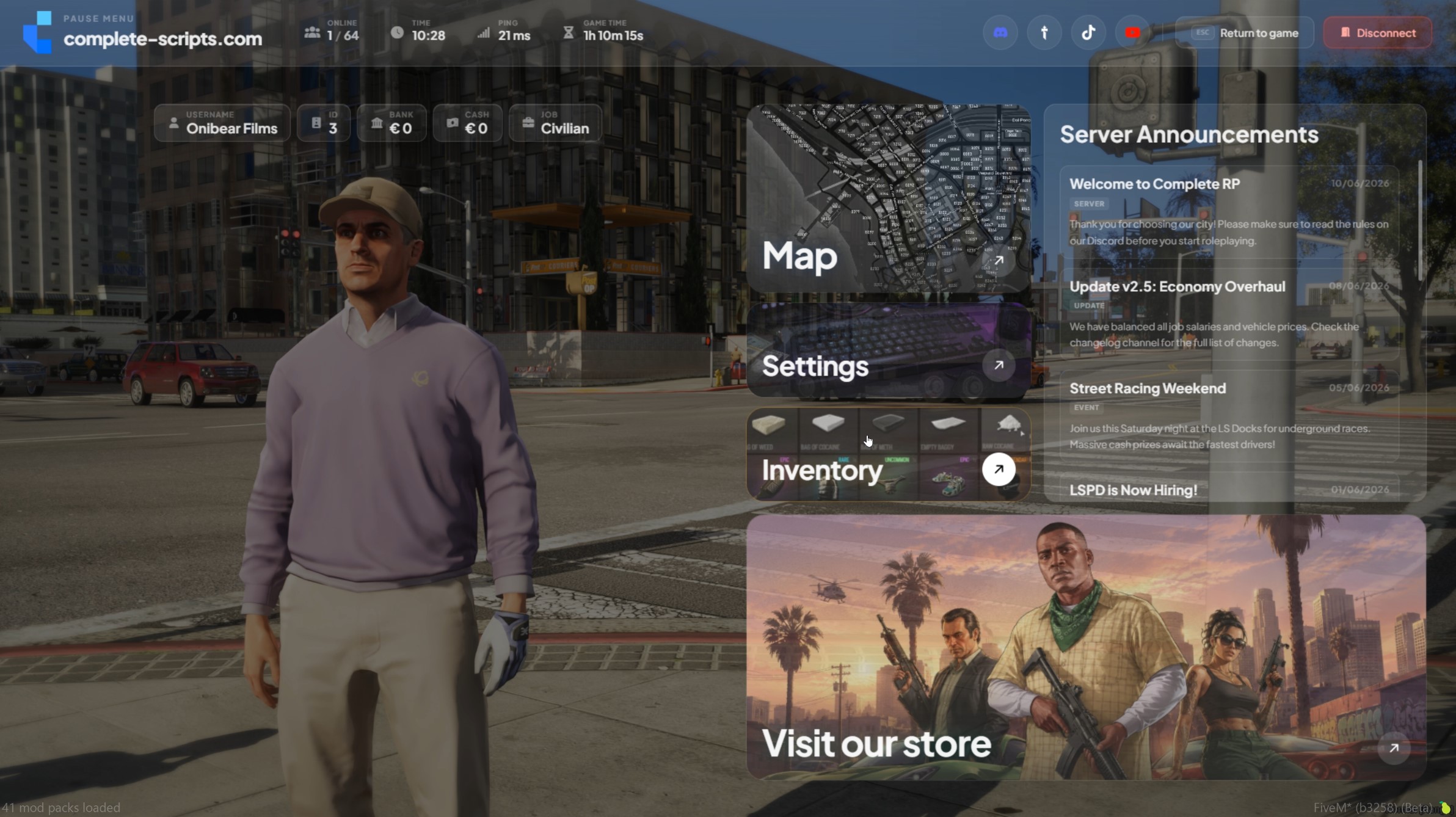Screen dimensions: 1456x817
Task: Click the 01/06/2026 announcement date
Action: pyautogui.click(x=1360, y=490)
